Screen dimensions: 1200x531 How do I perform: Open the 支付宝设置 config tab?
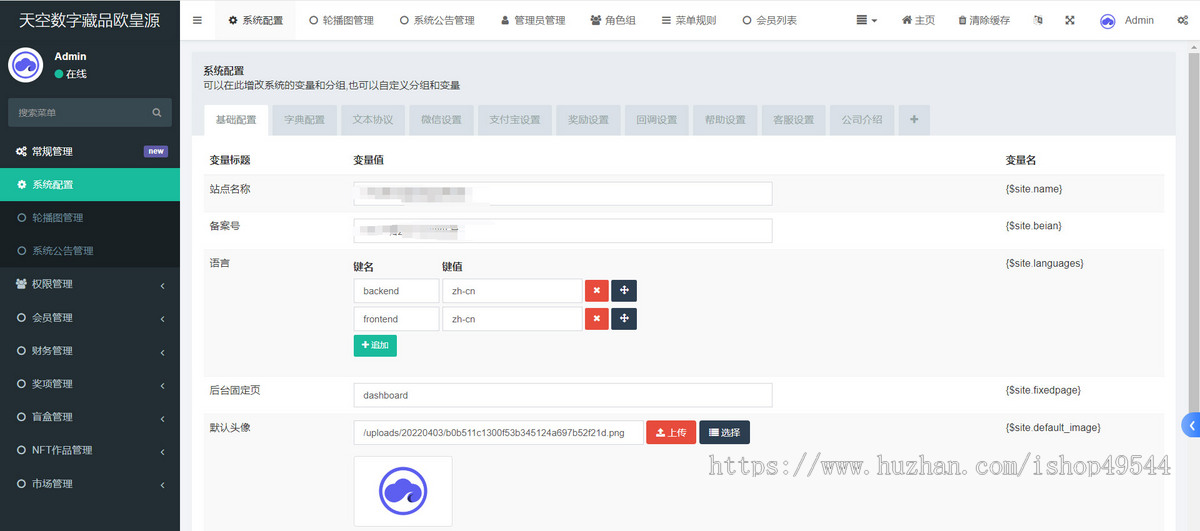(515, 119)
